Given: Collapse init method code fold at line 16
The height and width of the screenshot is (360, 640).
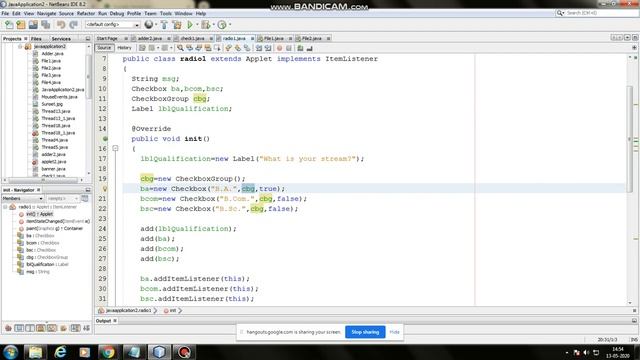Looking at the screenshot, I should pos(115,148).
